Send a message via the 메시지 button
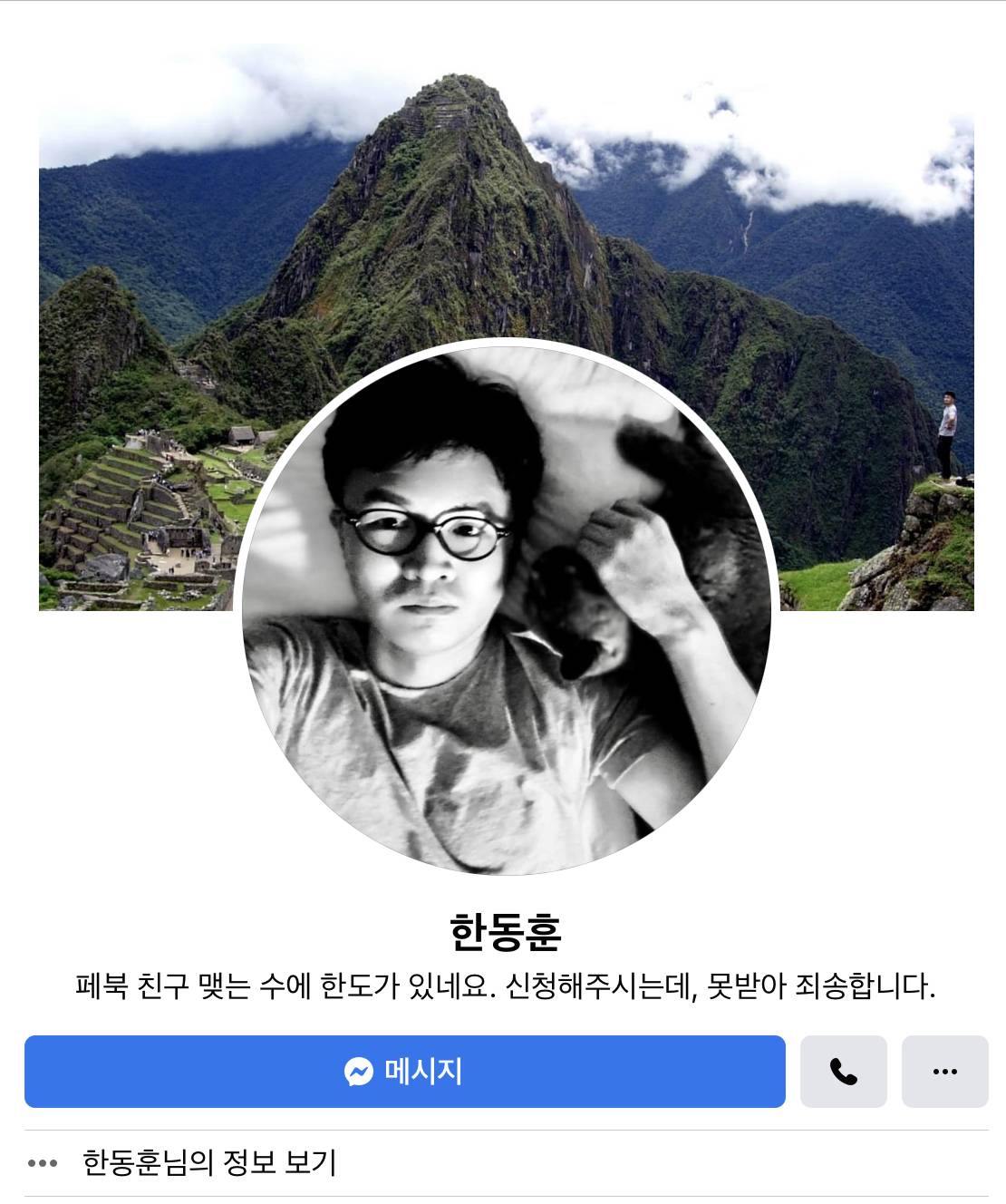 tap(404, 1072)
